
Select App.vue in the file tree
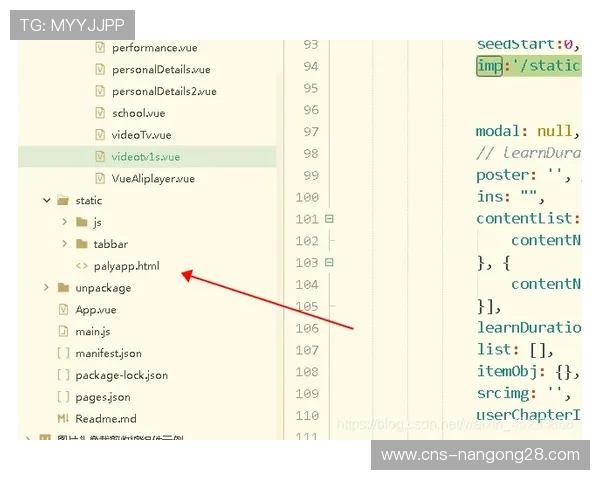point(96,310)
